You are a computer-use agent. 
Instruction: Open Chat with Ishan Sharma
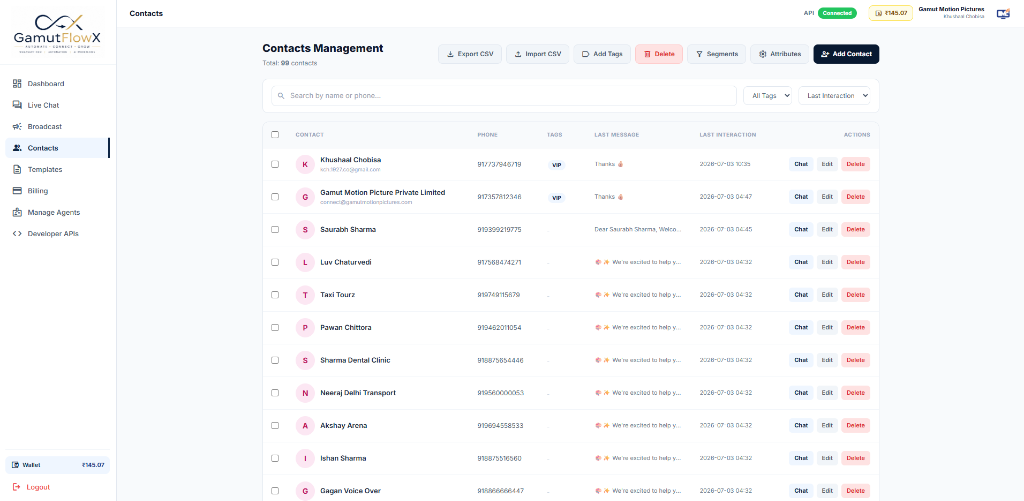pos(801,459)
